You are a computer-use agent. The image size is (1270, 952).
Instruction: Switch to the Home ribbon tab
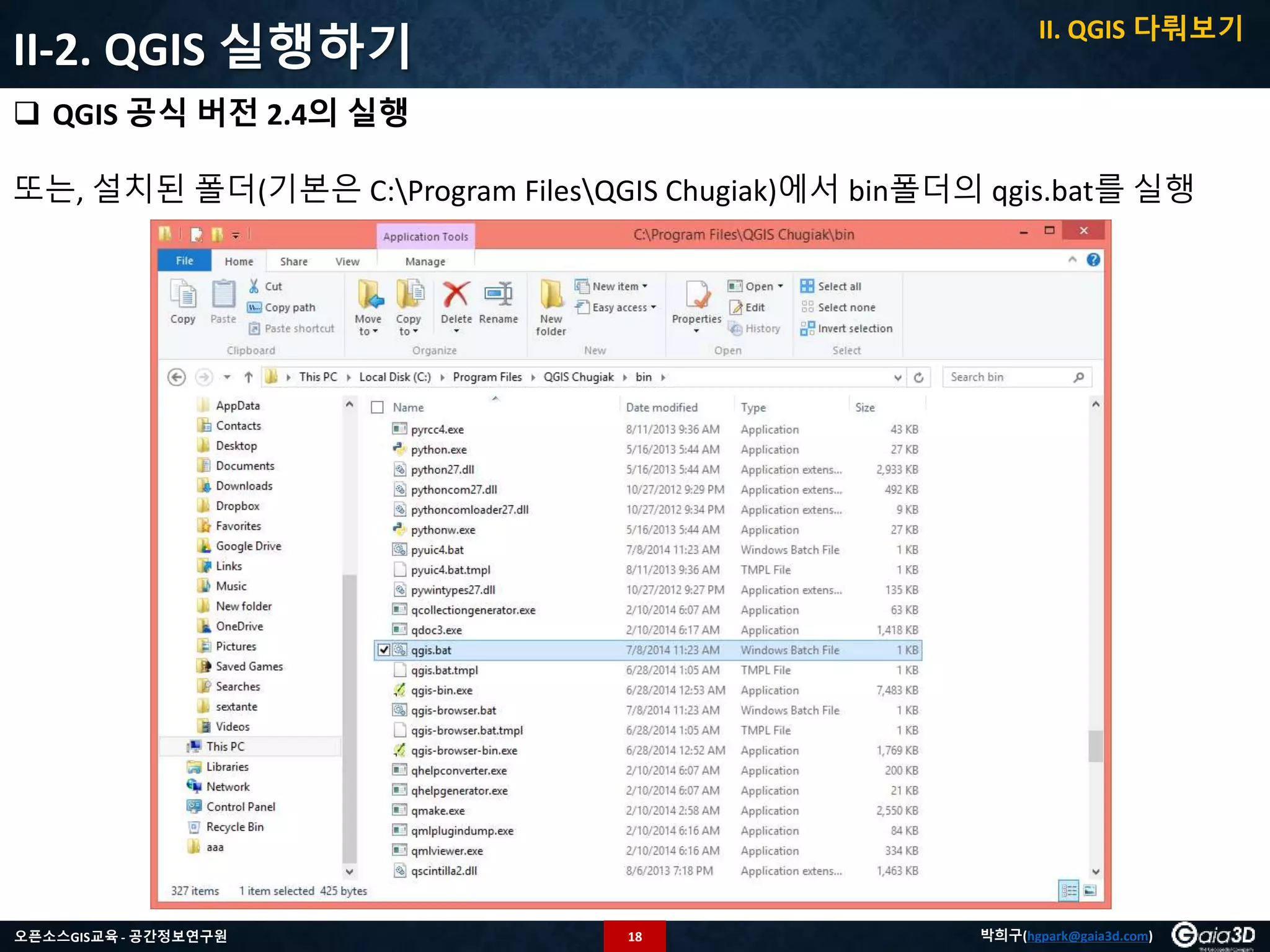coord(239,262)
